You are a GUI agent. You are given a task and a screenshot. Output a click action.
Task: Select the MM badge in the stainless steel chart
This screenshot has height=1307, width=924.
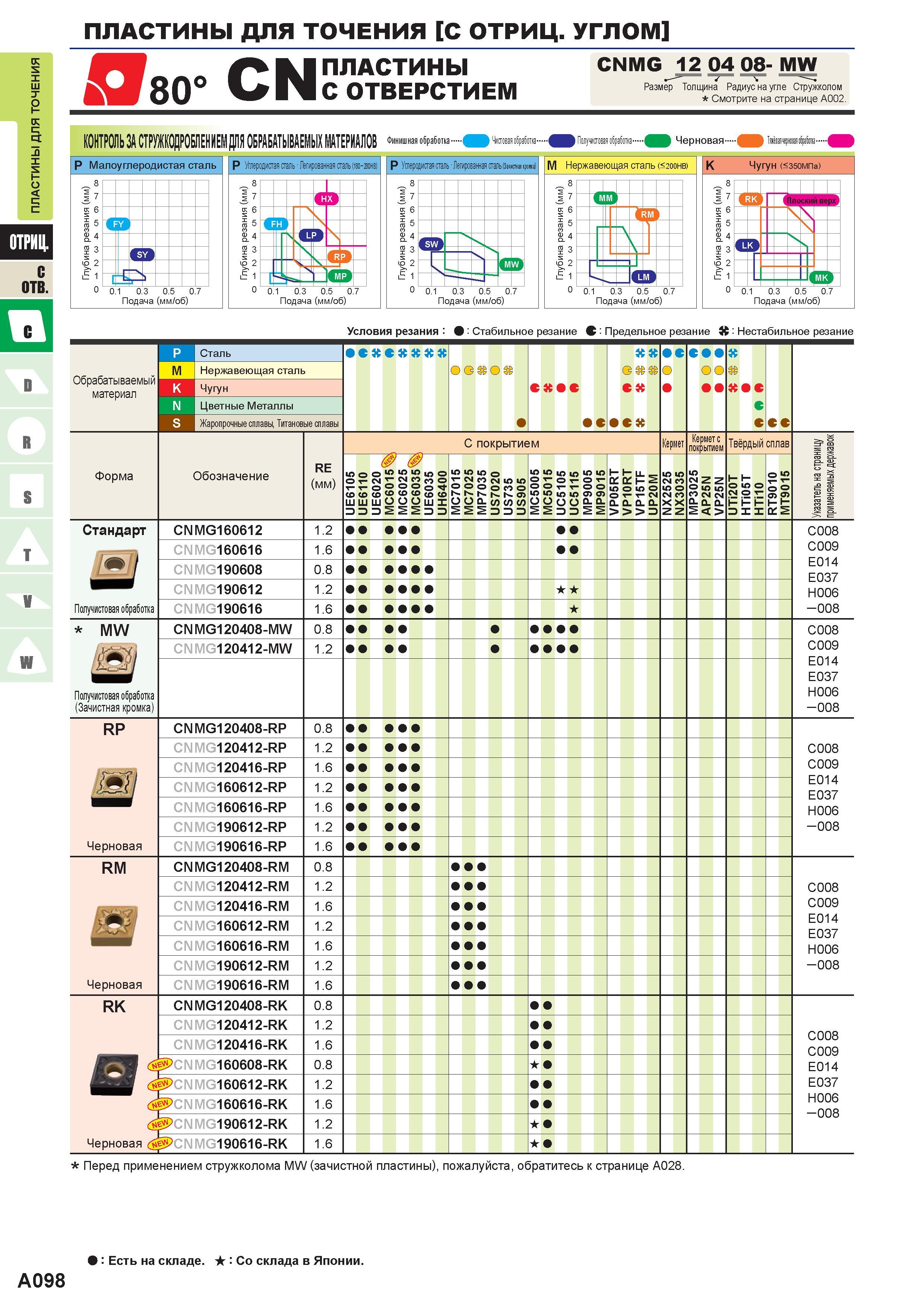[x=606, y=198]
